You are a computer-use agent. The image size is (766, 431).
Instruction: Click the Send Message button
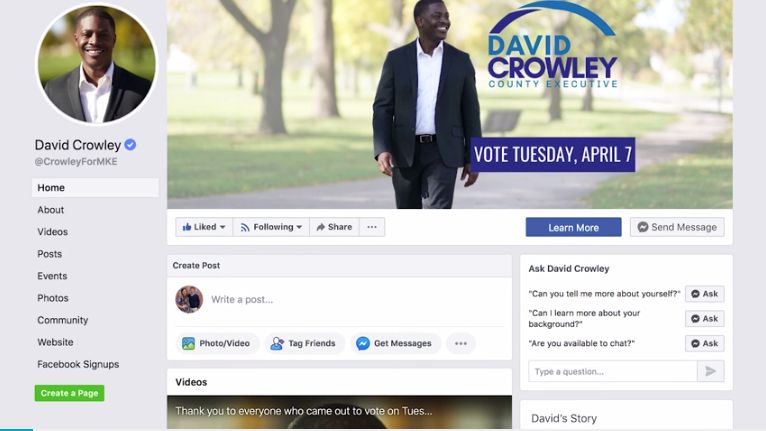click(677, 227)
